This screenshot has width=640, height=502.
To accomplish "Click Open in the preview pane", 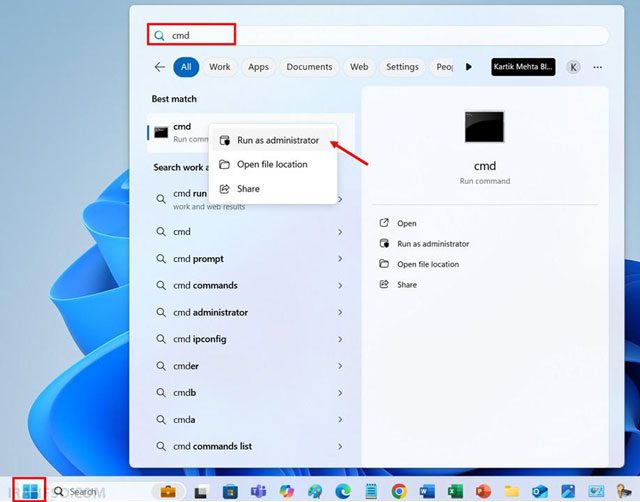I will [398, 223].
